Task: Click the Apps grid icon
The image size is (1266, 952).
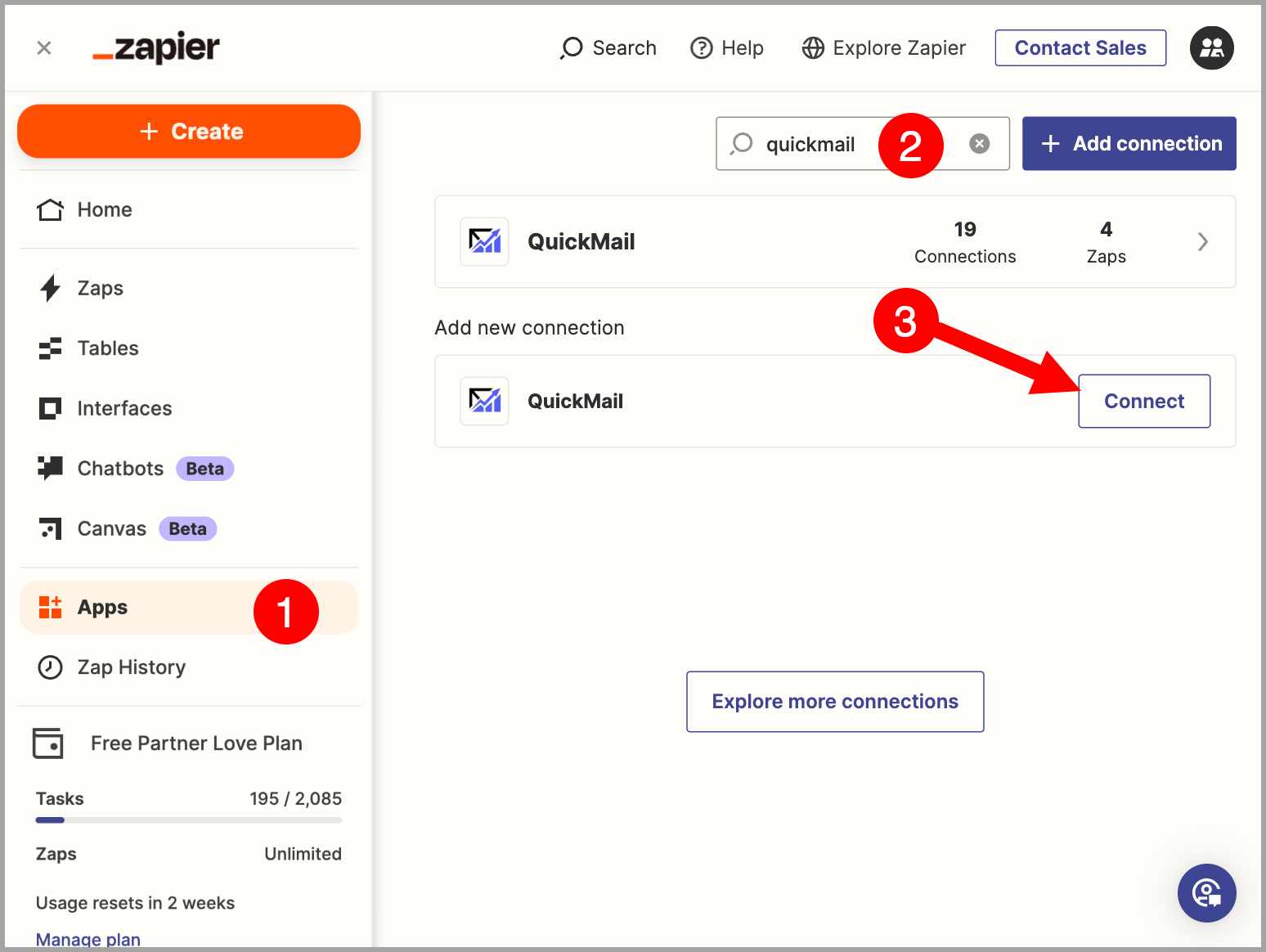Action: coord(50,607)
